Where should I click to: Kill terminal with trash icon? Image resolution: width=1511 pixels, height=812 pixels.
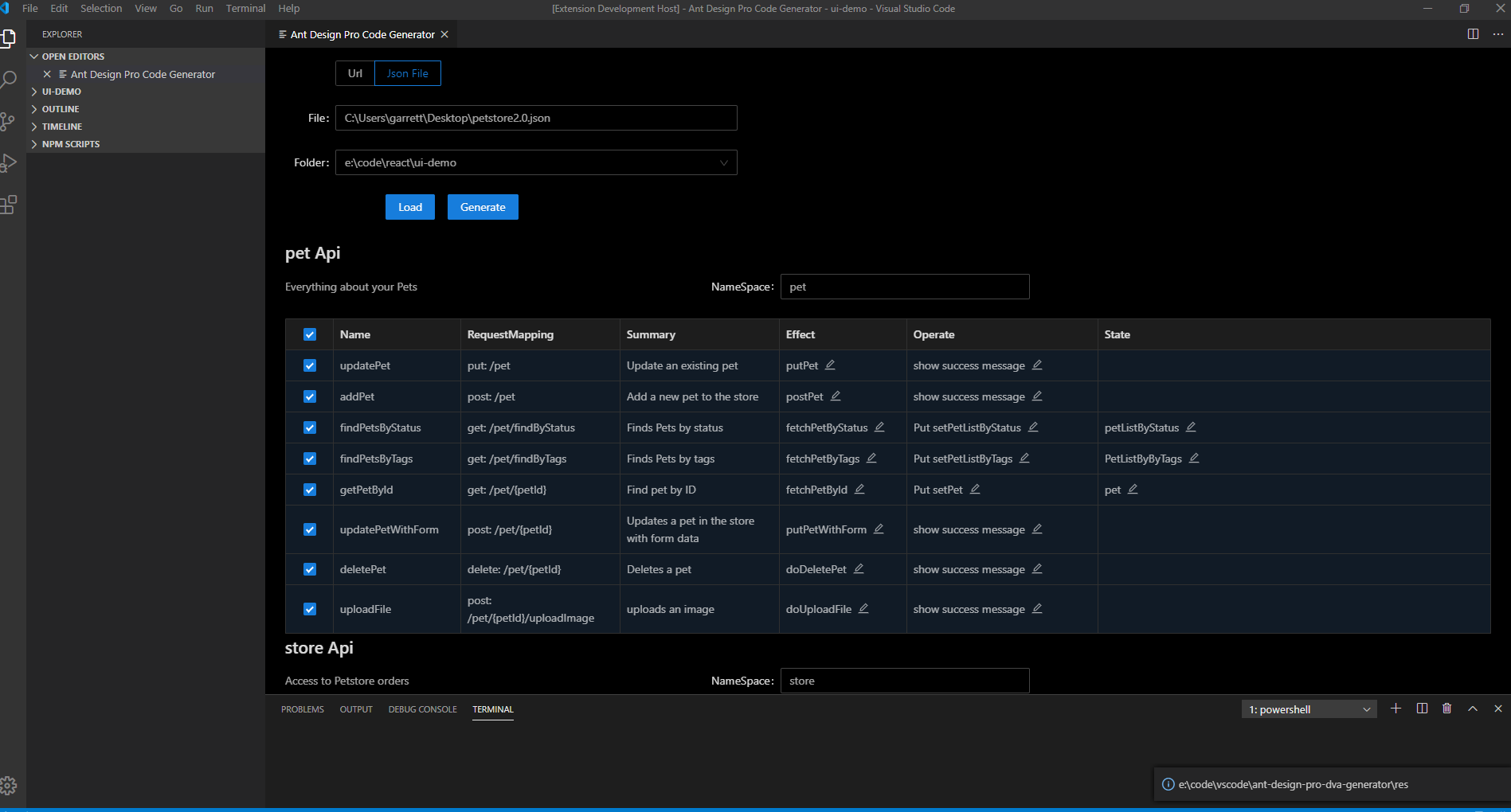(1447, 709)
